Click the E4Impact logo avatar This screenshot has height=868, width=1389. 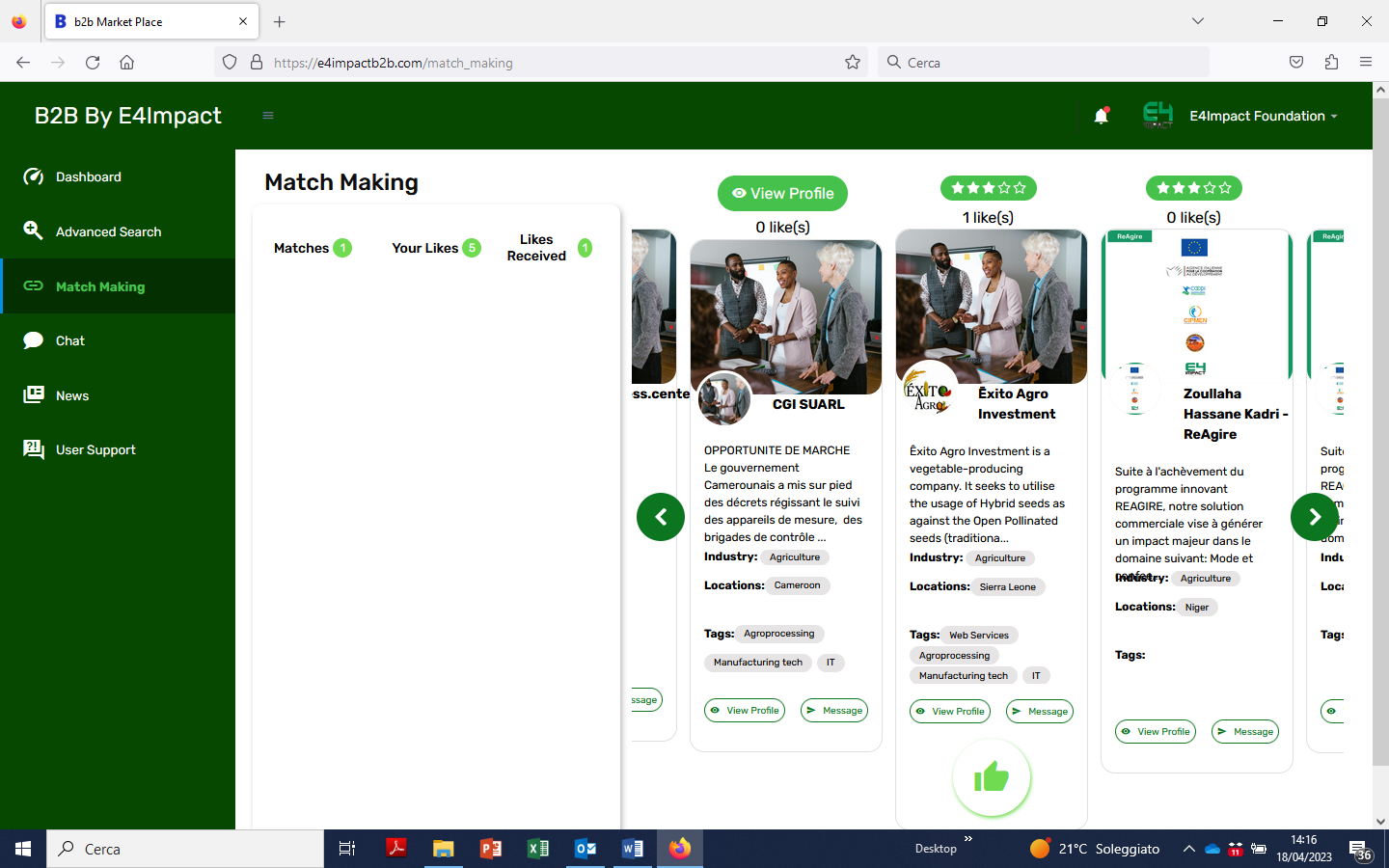coord(1157,116)
